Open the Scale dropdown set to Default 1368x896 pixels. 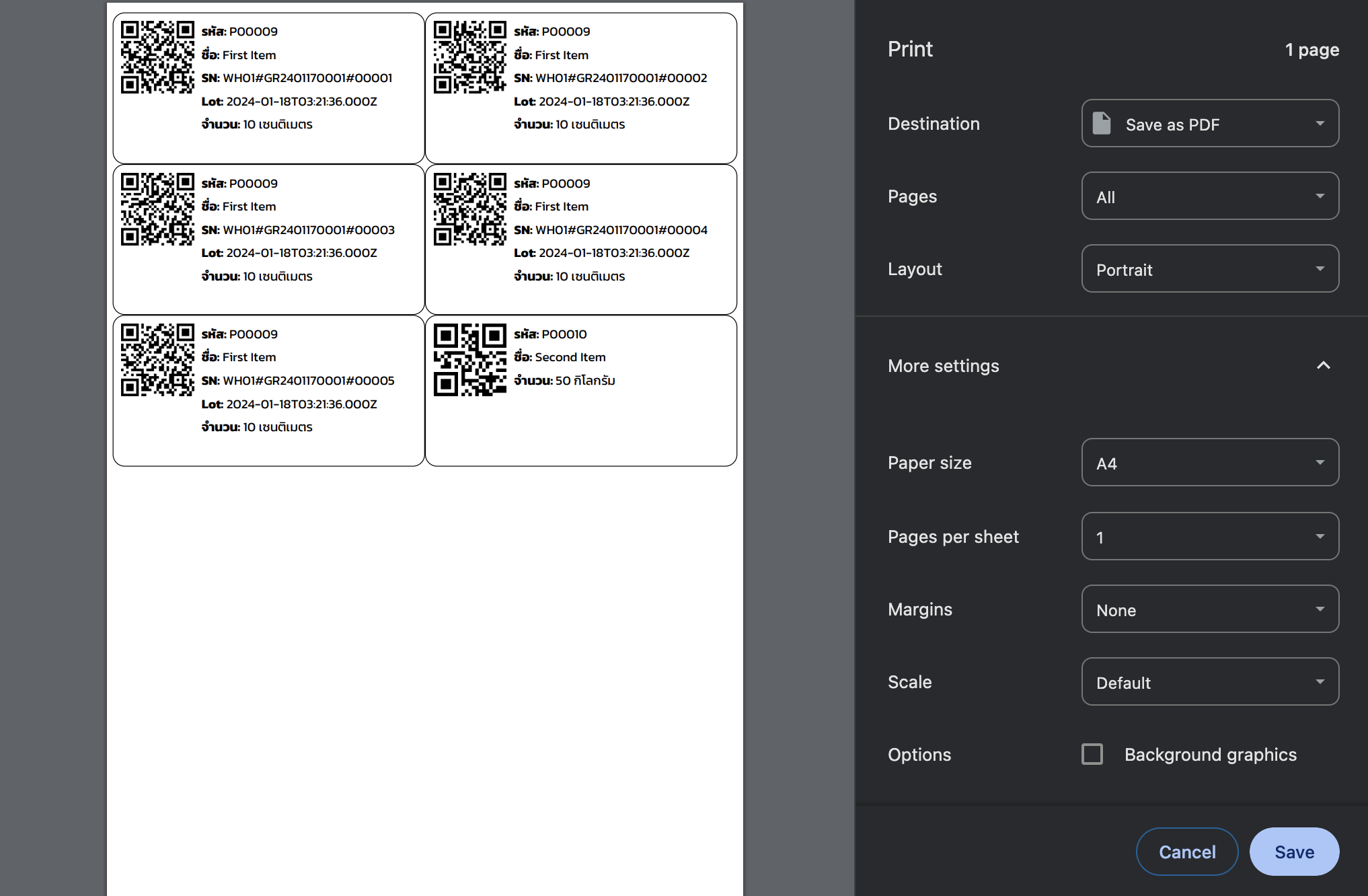point(1210,682)
